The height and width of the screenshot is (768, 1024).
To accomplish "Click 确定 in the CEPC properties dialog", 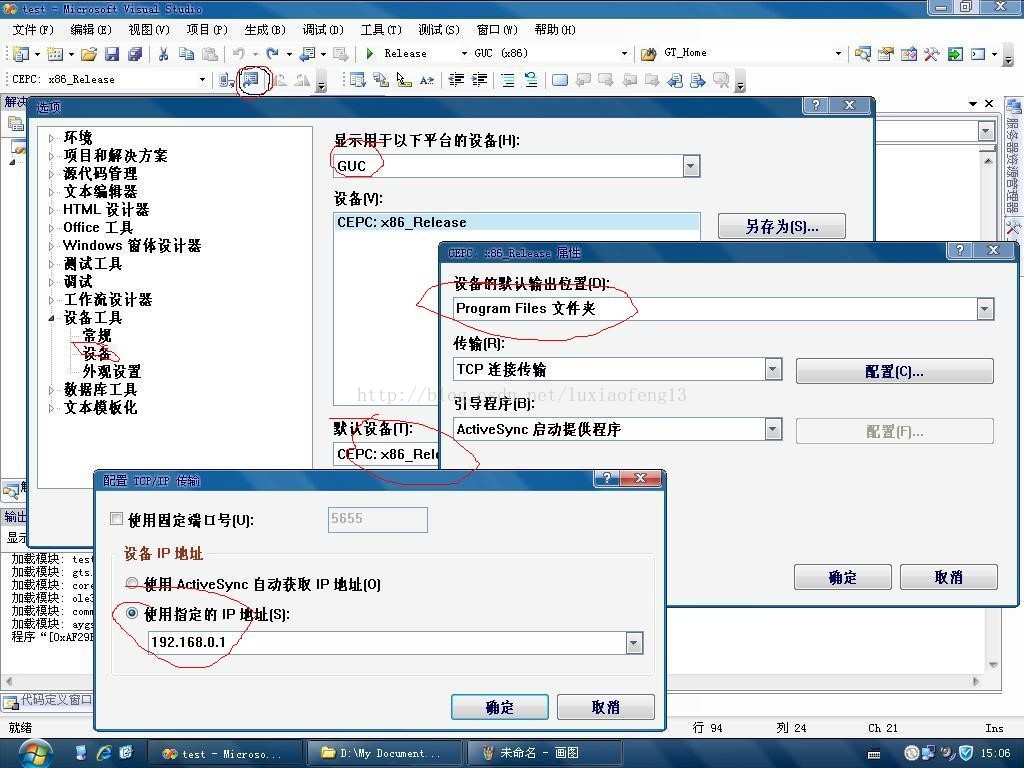I will point(842,577).
